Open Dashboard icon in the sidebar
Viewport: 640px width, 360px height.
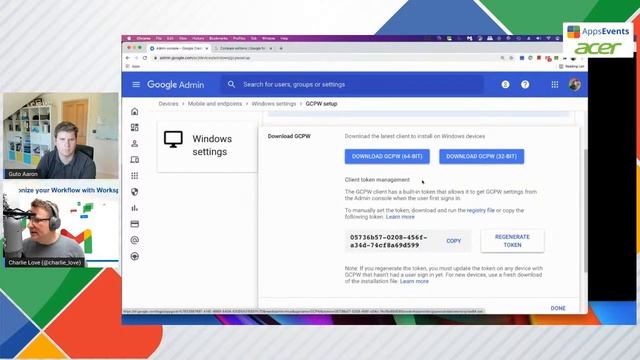pos(135,127)
